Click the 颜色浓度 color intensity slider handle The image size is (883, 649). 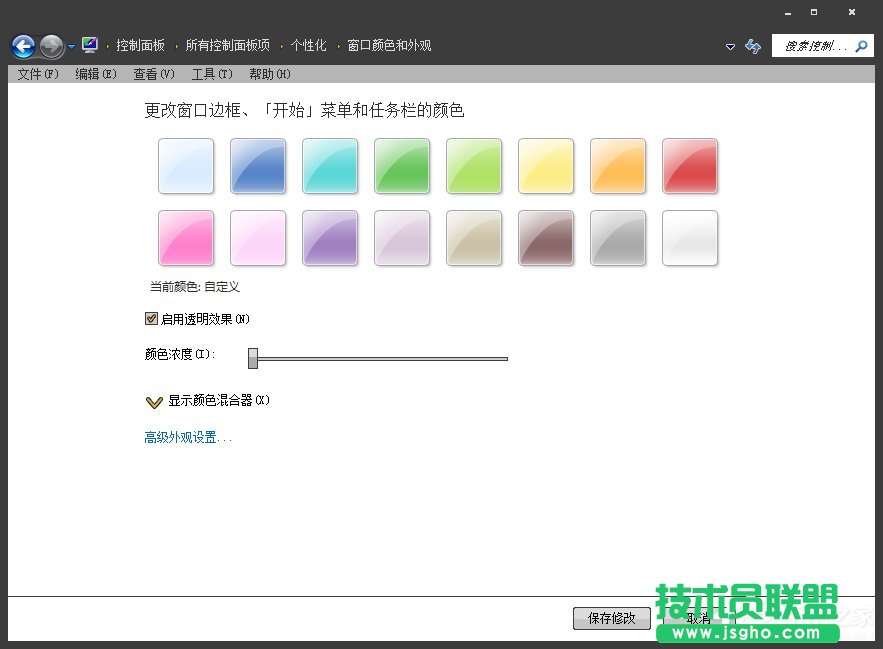point(253,358)
